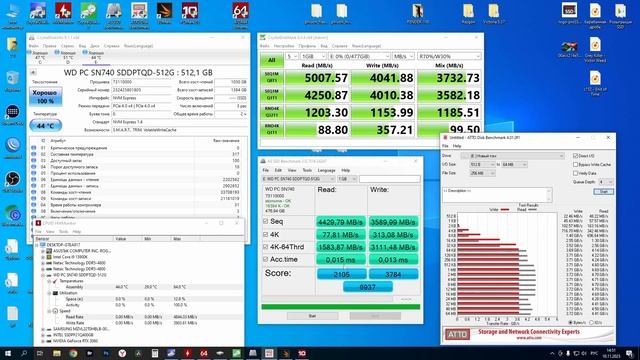Click the Хорошо 100 % health status button
This screenshot has width=640, height=360.
45,97
